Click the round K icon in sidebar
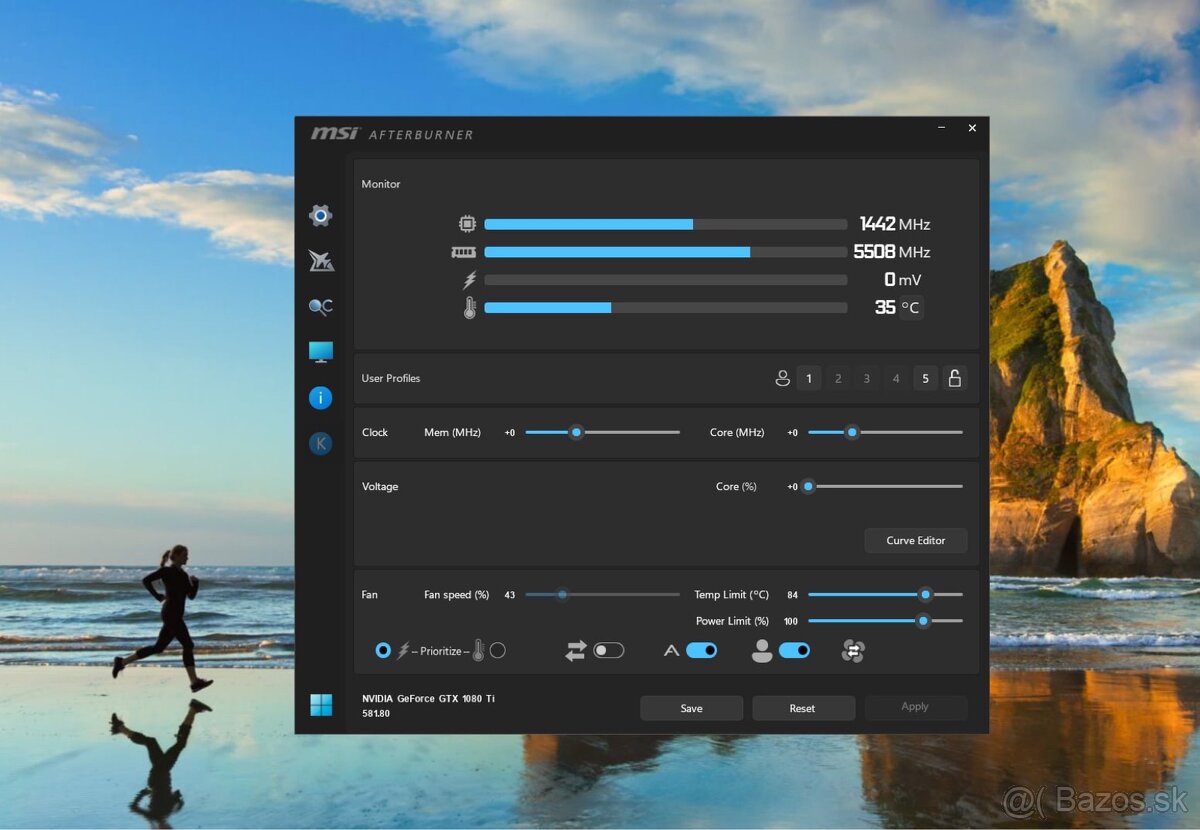1200x830 pixels. 320,444
